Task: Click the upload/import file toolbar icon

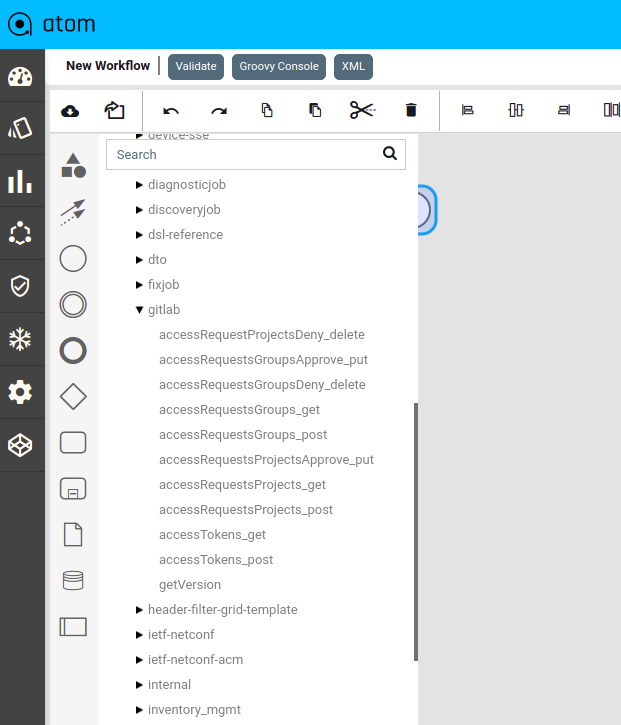Action: tap(114, 110)
